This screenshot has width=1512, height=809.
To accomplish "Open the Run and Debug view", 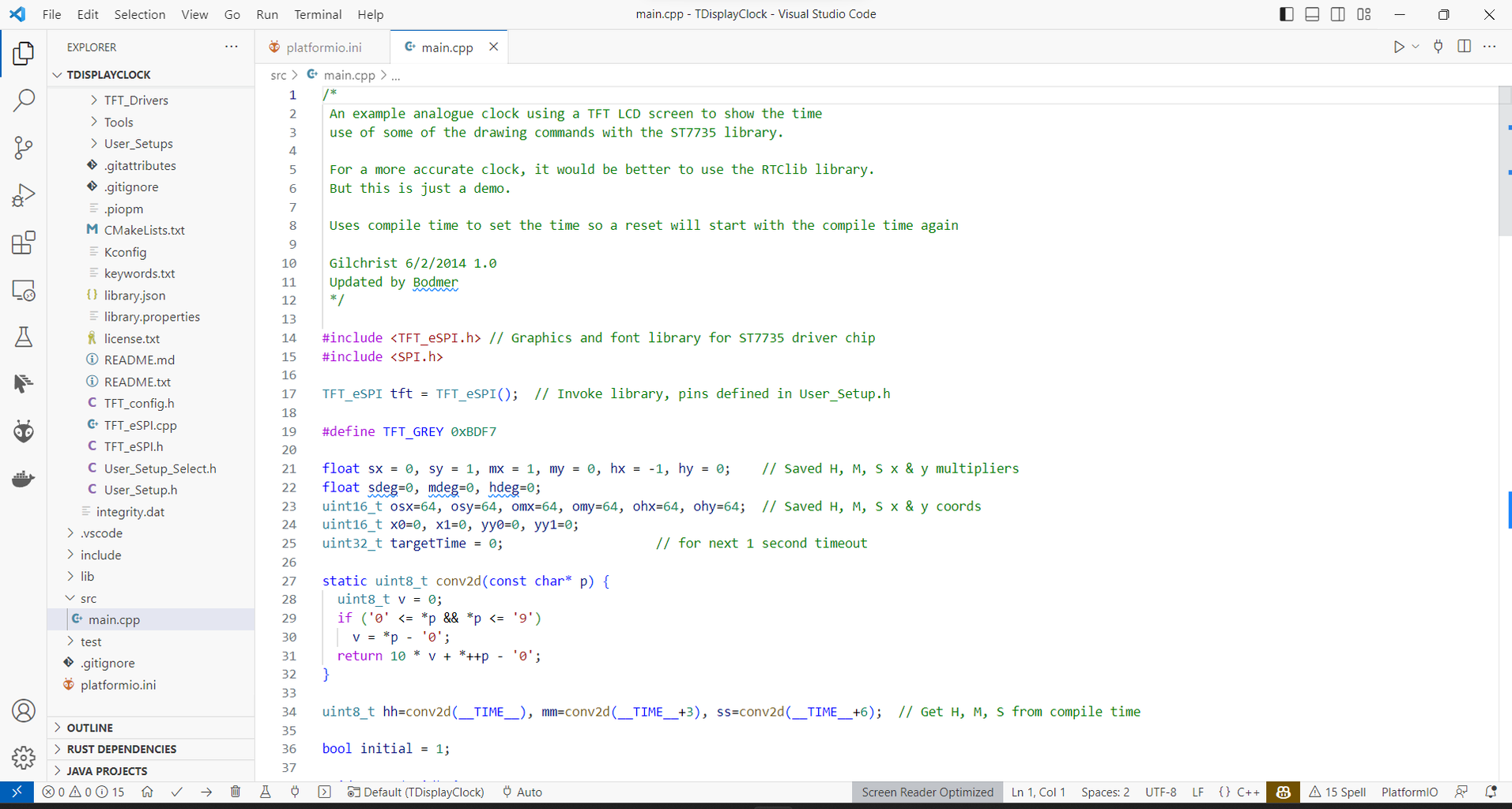I will click(x=24, y=195).
